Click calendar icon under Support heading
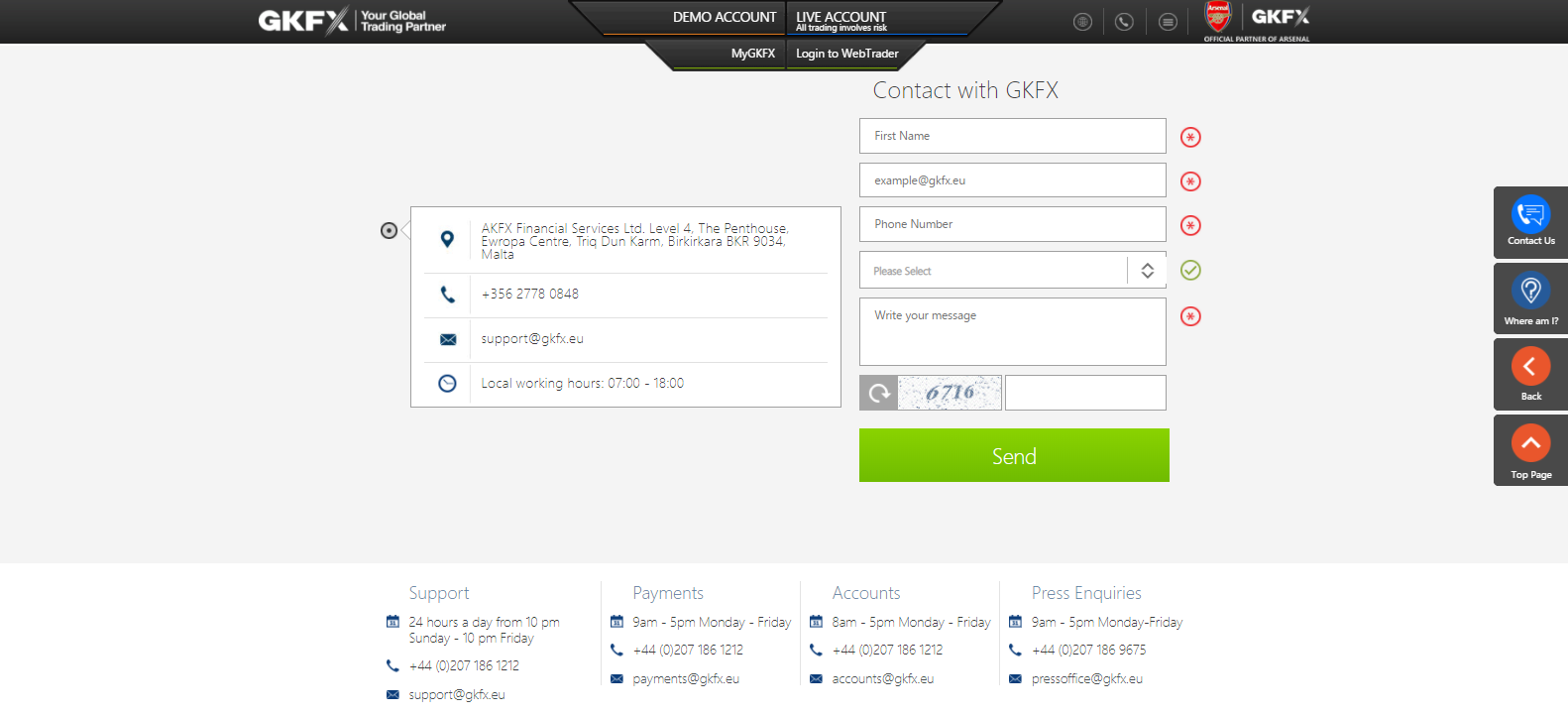Viewport: 1568px width, 715px height. coord(392,622)
